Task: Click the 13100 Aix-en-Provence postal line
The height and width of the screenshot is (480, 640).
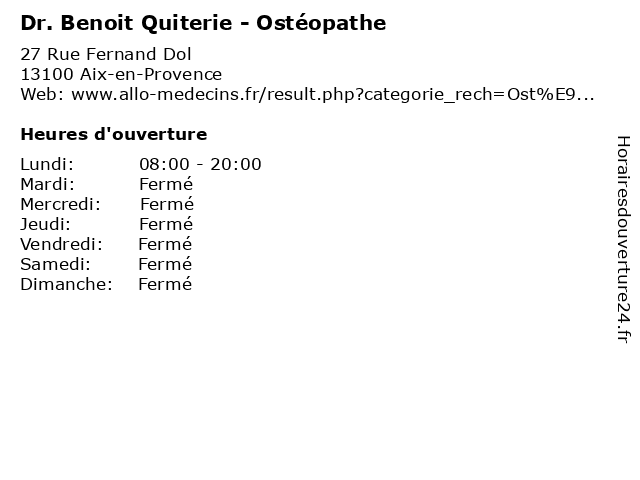Action: point(121,74)
